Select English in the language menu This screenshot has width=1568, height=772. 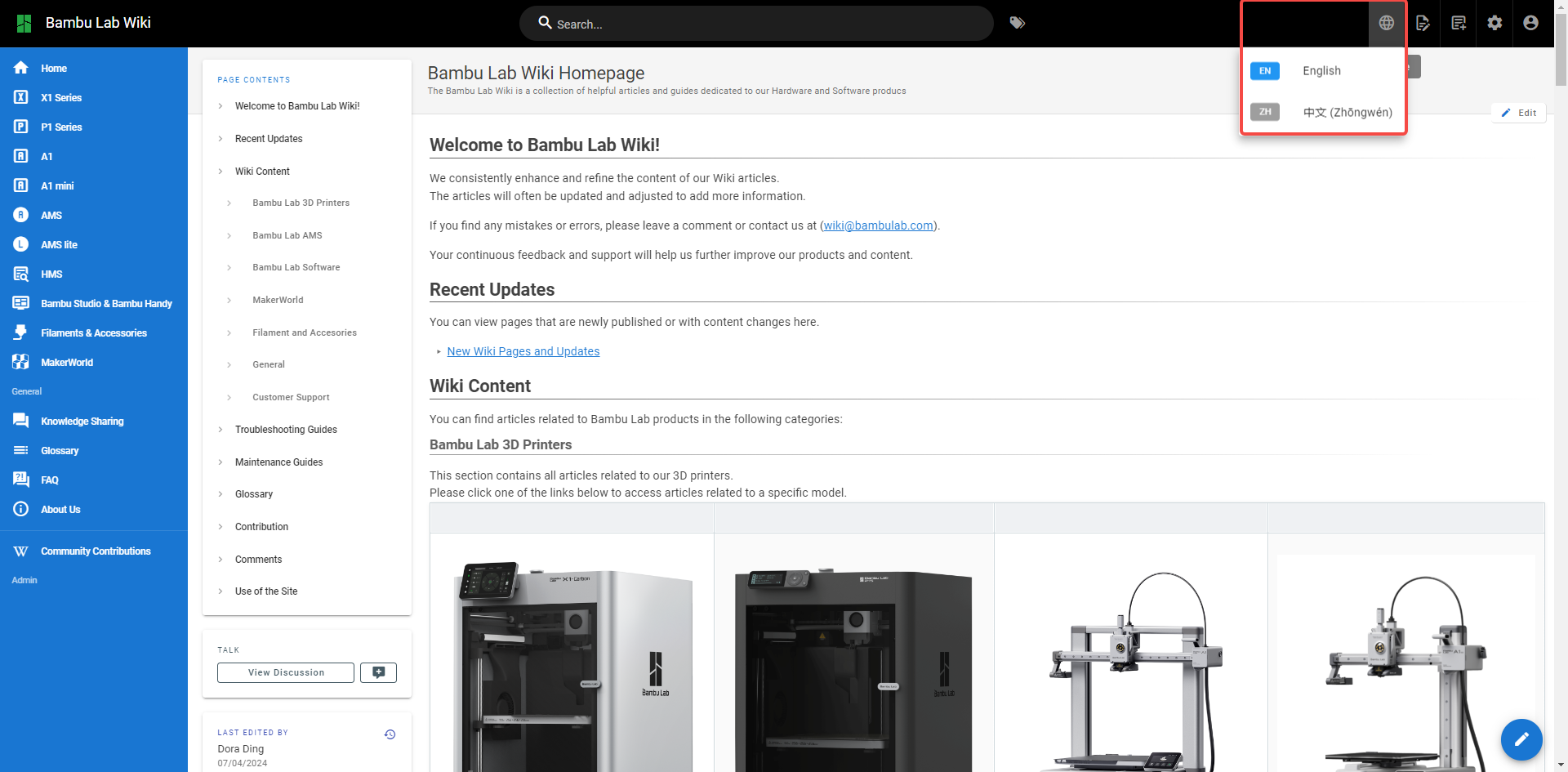point(1323,71)
